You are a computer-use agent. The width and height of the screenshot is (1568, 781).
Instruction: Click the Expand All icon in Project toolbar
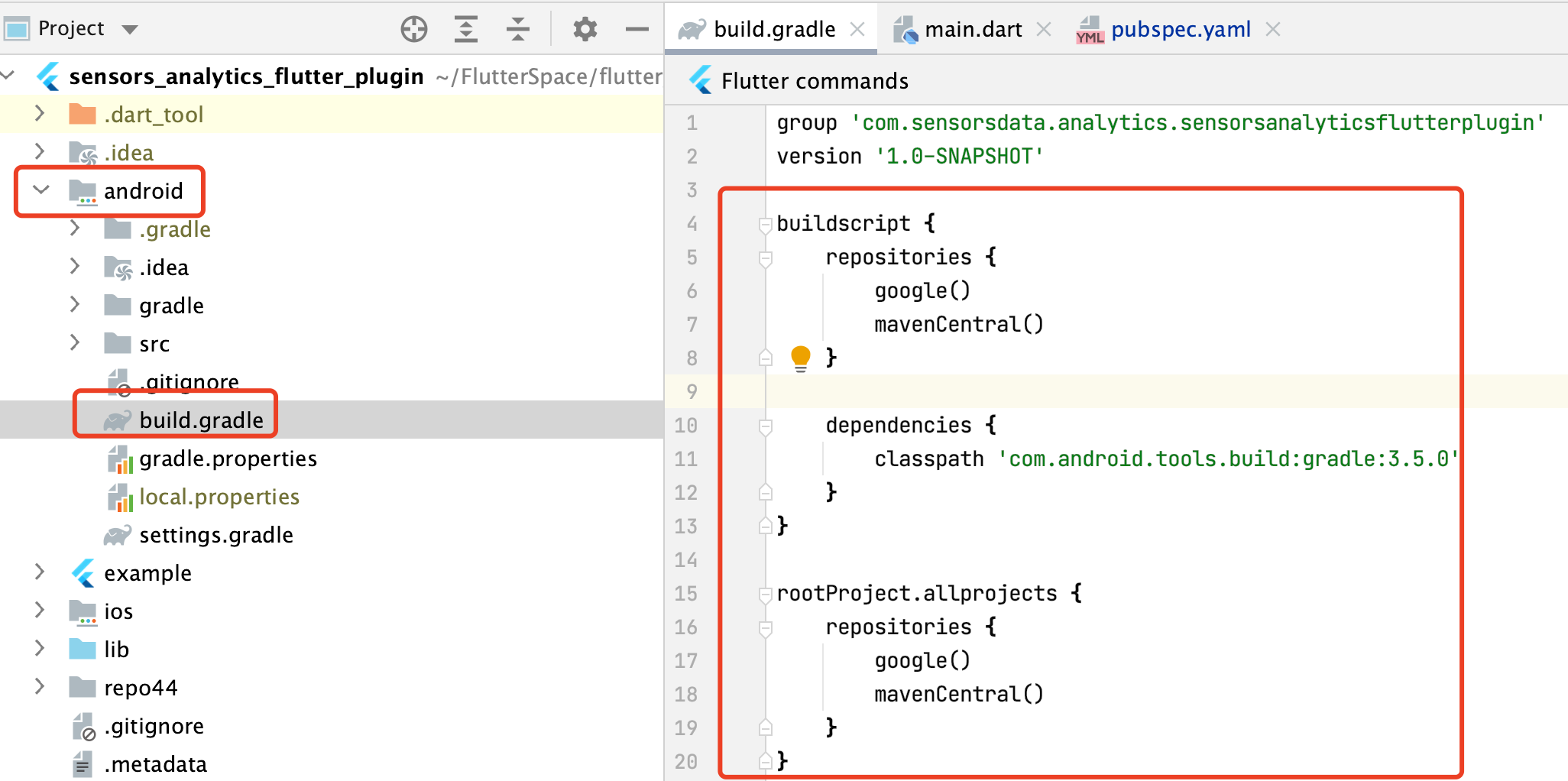(x=466, y=28)
